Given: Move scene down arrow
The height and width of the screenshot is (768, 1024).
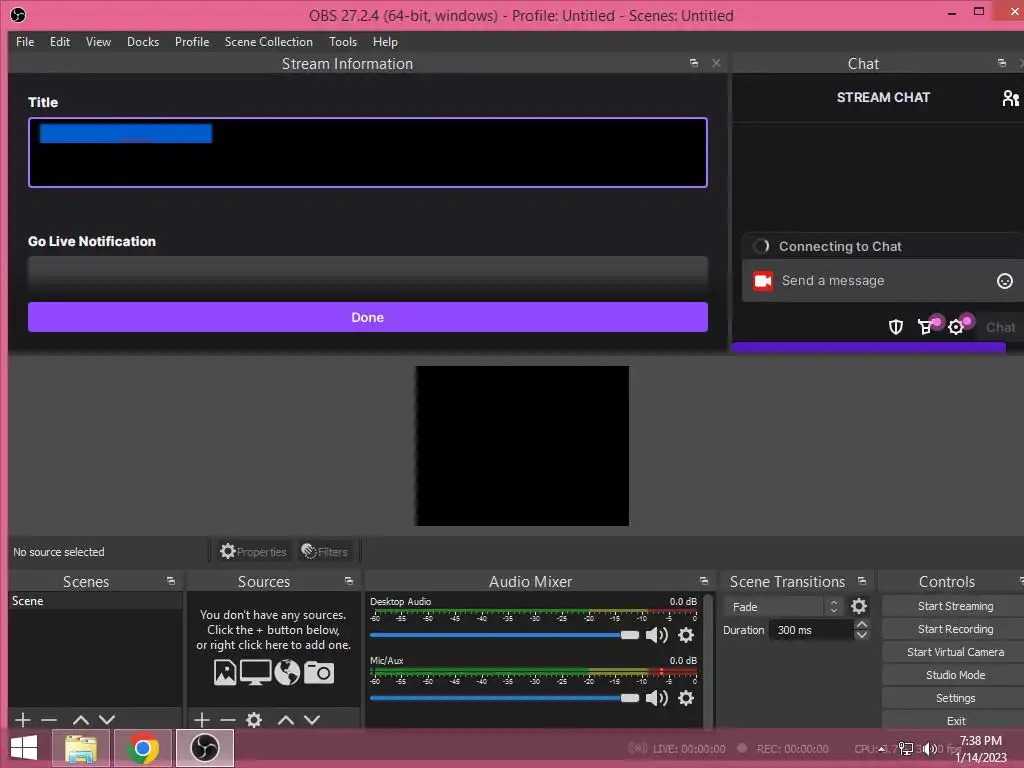Looking at the screenshot, I should [x=107, y=720].
